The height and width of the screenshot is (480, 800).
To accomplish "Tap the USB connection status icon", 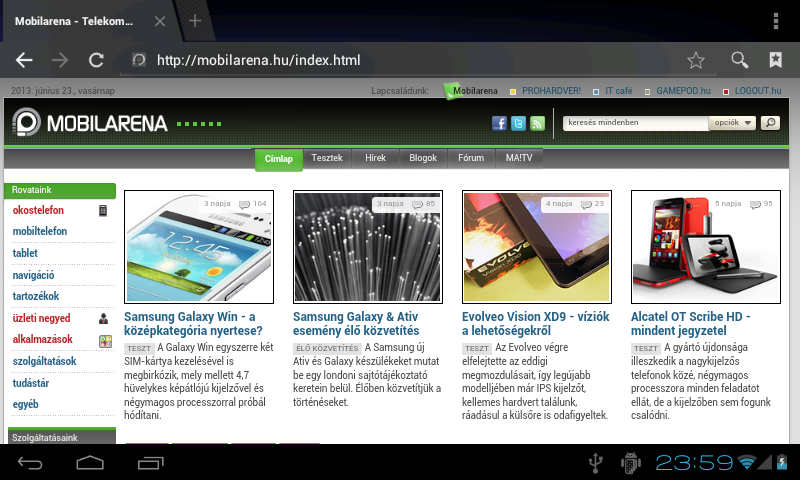I will [x=595, y=463].
